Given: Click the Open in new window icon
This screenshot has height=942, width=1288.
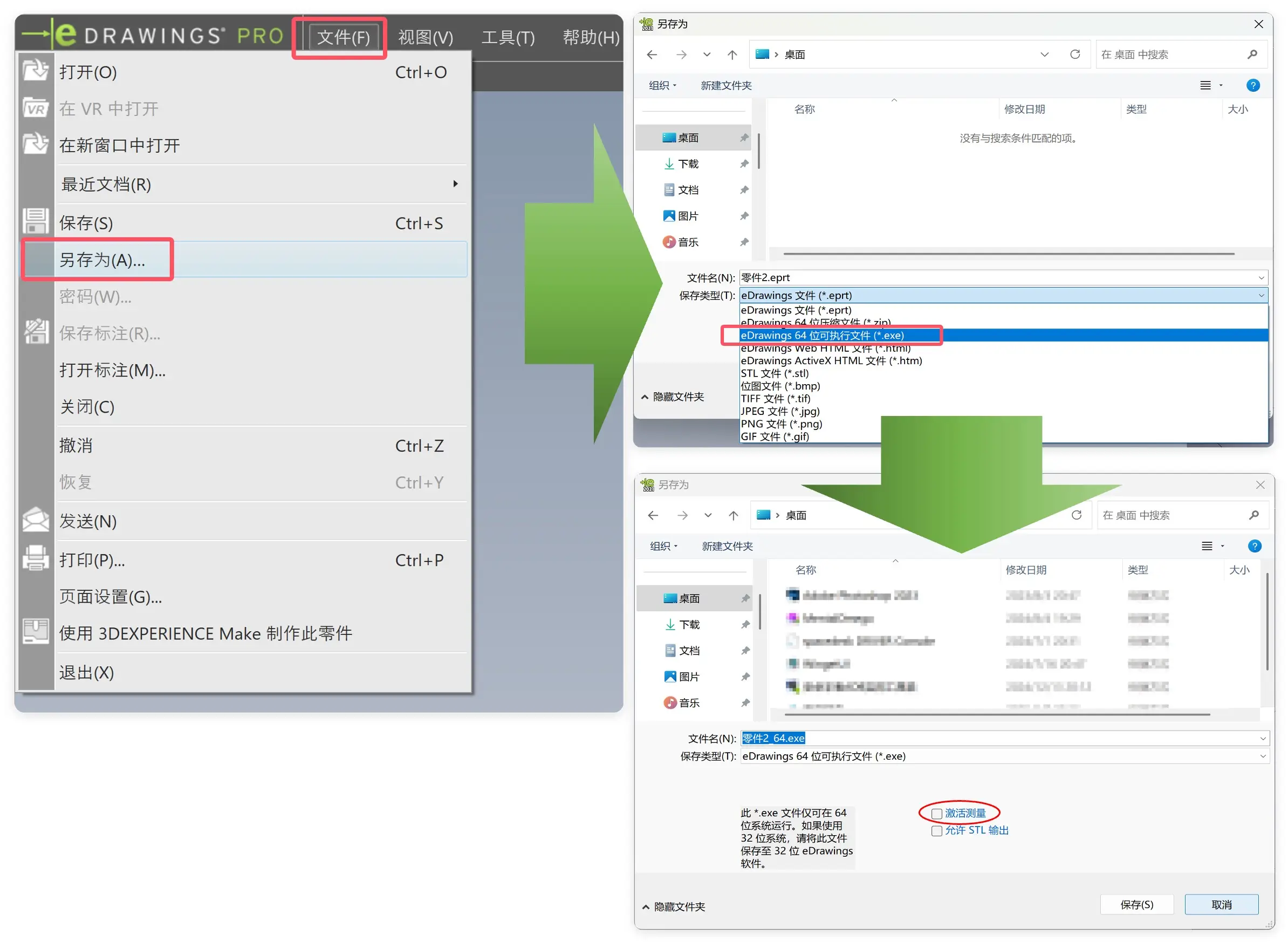Looking at the screenshot, I should click(36, 144).
